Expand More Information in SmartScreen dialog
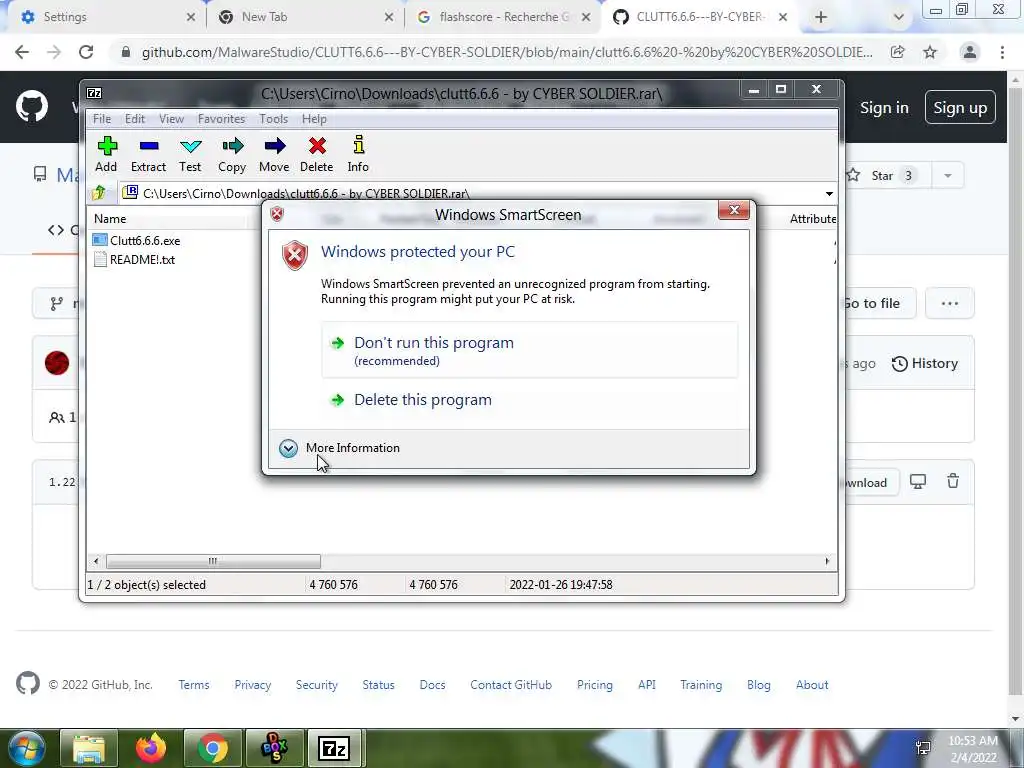This screenshot has width=1024, height=768. point(340,448)
